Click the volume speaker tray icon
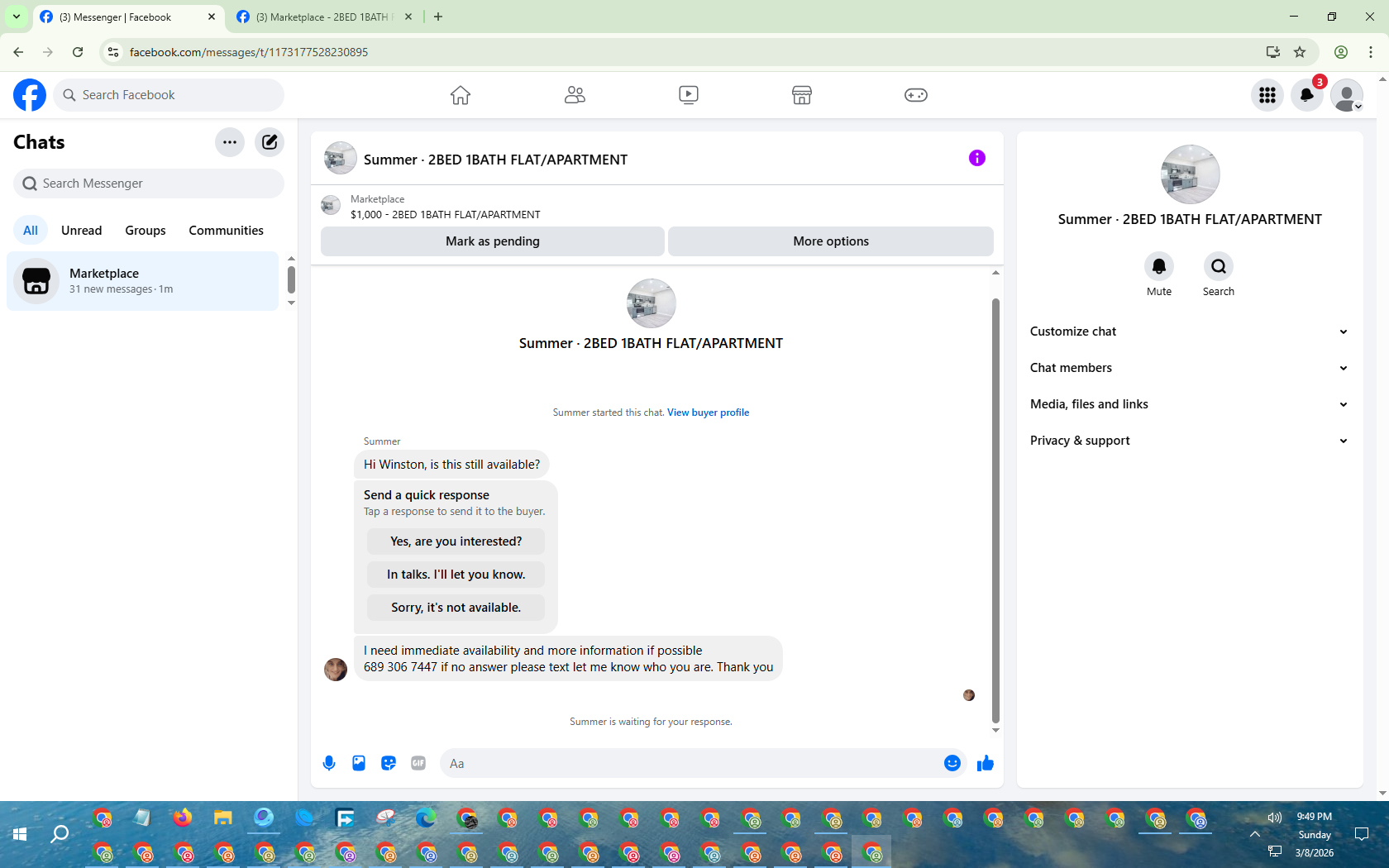This screenshot has width=1389, height=868. click(1275, 817)
